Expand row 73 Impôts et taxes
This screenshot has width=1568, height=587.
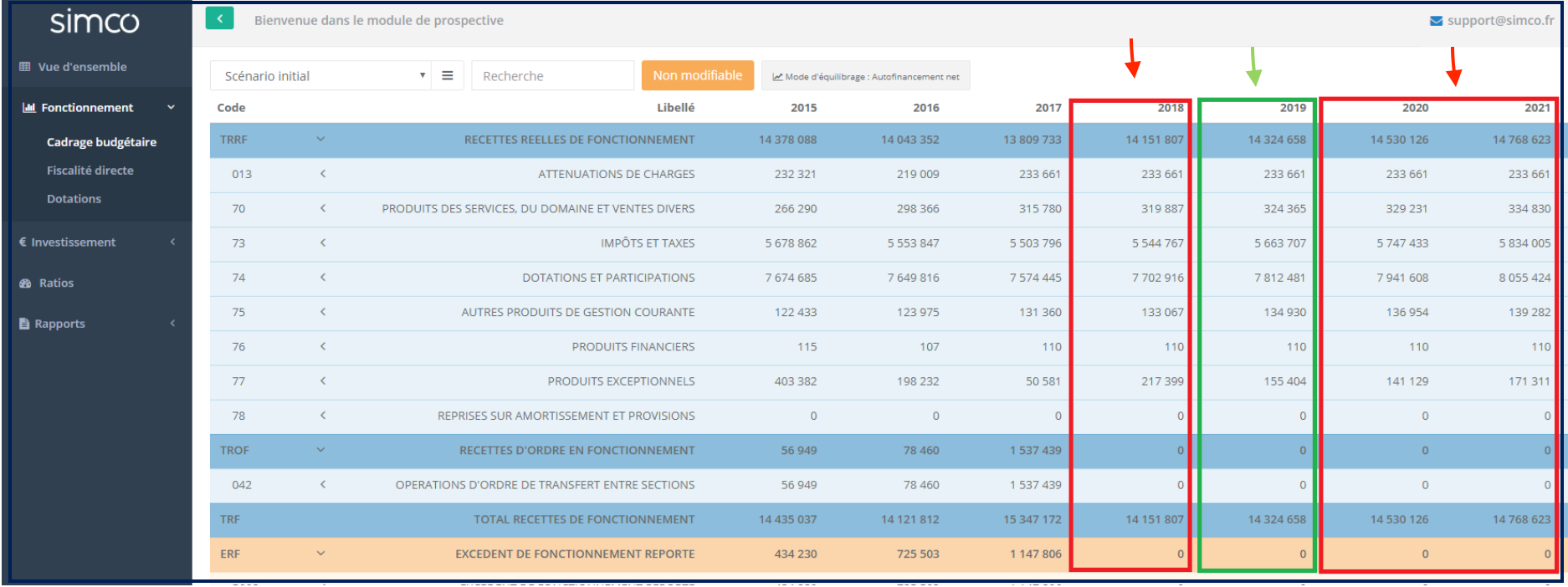tap(322, 243)
